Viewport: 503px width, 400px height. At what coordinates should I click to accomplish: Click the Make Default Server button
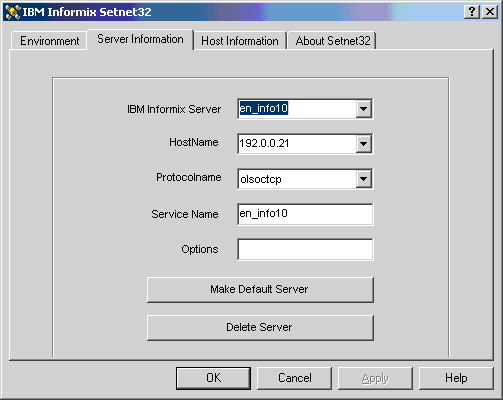[260, 289]
